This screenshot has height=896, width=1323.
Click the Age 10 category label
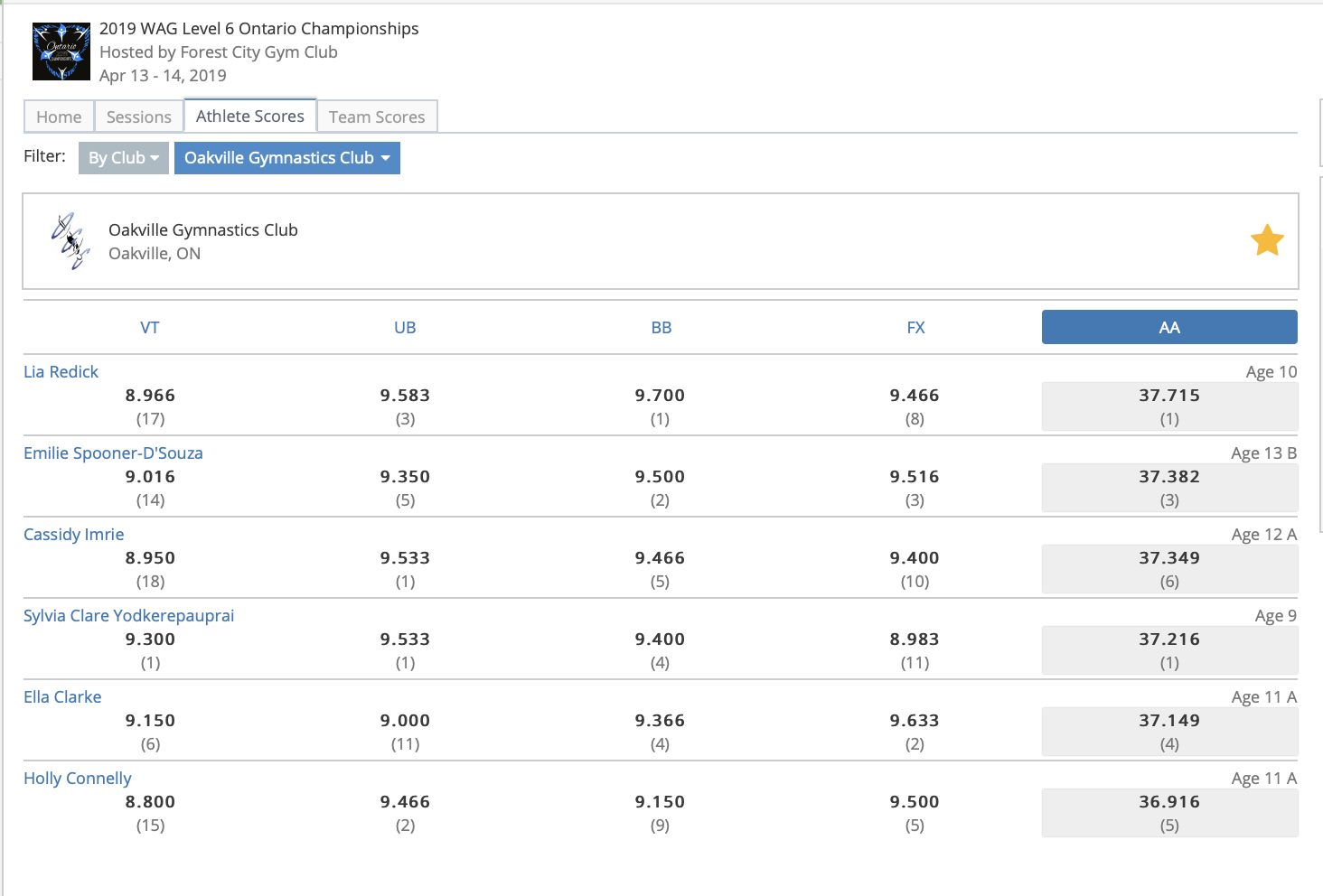[x=1271, y=372]
